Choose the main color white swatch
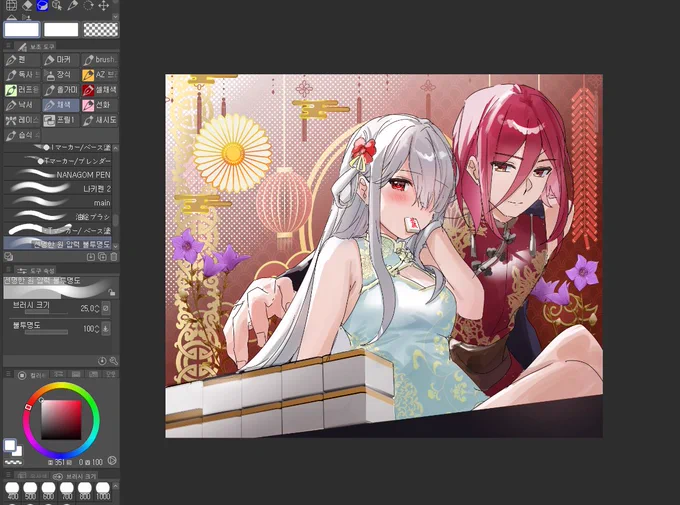Screen dimensions: 680x505 point(22,30)
